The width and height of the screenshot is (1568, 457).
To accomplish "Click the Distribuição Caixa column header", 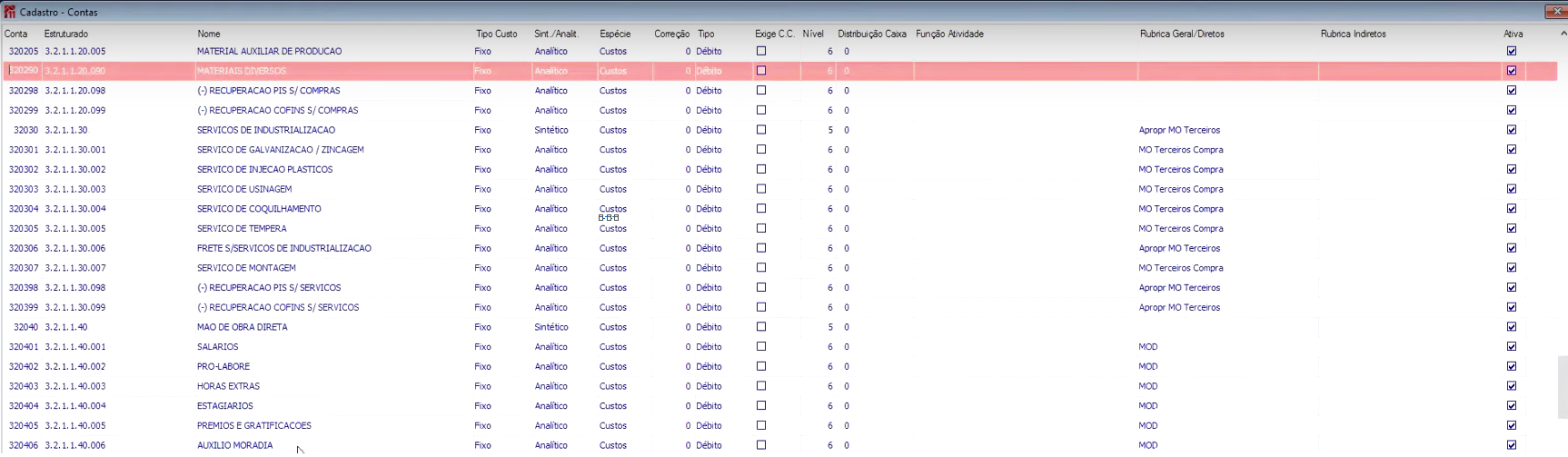I will click(x=872, y=34).
